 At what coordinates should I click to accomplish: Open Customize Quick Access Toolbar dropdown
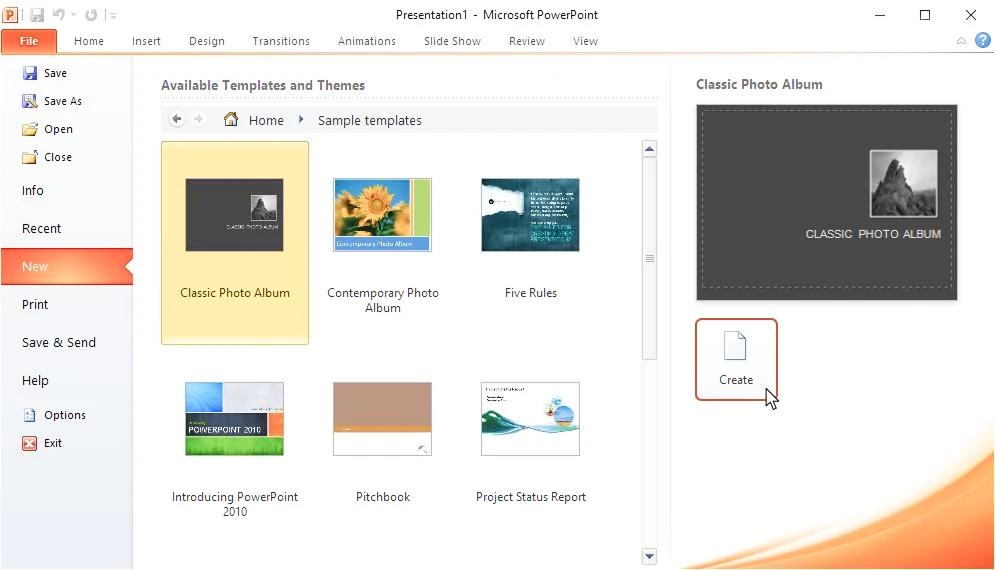113,15
